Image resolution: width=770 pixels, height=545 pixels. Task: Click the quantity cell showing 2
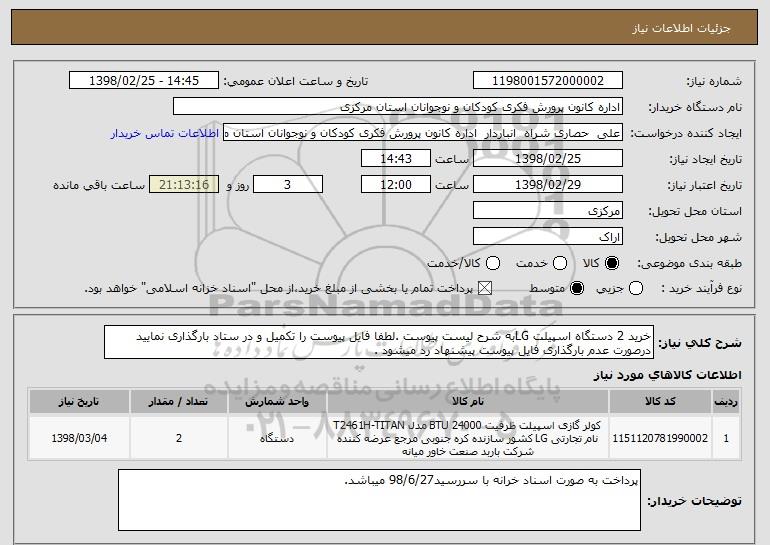(x=178, y=438)
